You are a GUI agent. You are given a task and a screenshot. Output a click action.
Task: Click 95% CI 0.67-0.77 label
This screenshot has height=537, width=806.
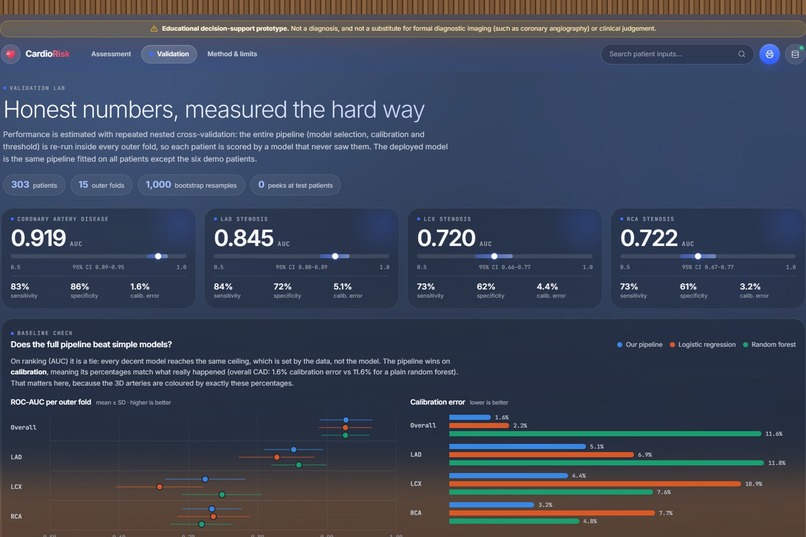(707, 267)
